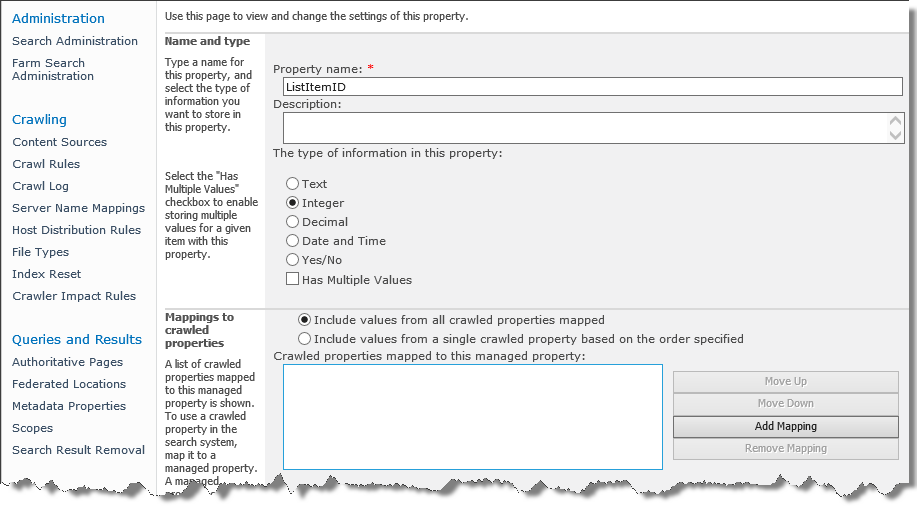The height and width of the screenshot is (506, 917).
Task: Click inside the Description text box
Action: 583,128
